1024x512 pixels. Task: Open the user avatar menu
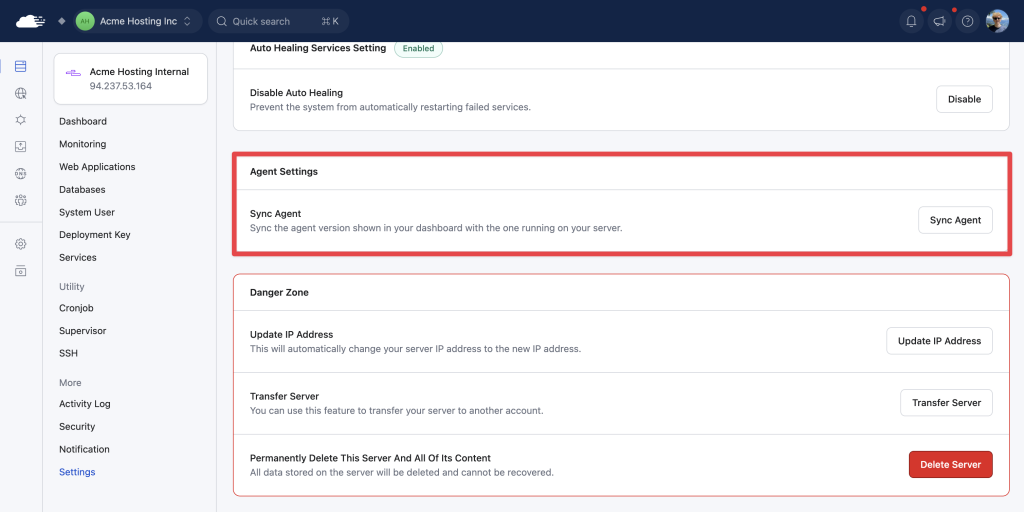[x=997, y=21]
